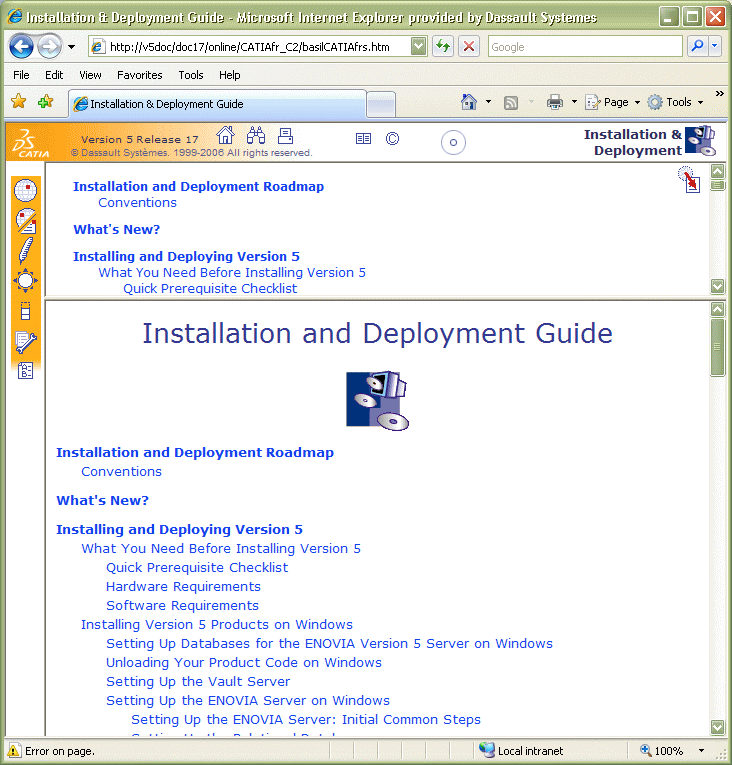Click the IE Home toolbar icon
Screen dimensions: 732x765
click(469, 102)
